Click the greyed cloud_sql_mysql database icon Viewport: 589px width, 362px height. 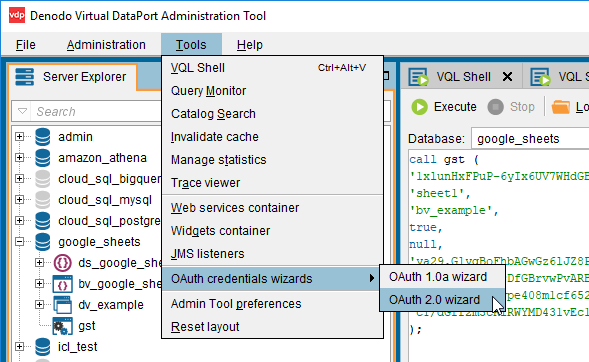42,200
